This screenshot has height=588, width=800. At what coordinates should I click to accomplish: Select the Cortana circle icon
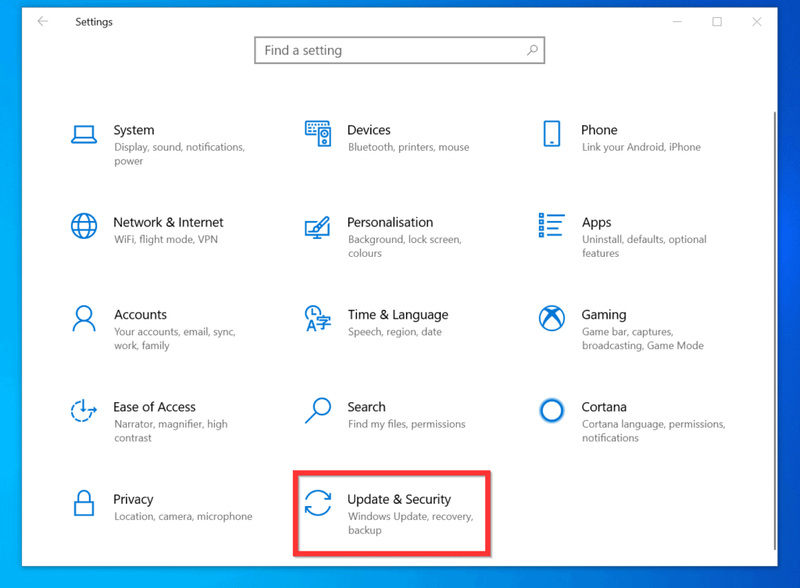(x=552, y=410)
